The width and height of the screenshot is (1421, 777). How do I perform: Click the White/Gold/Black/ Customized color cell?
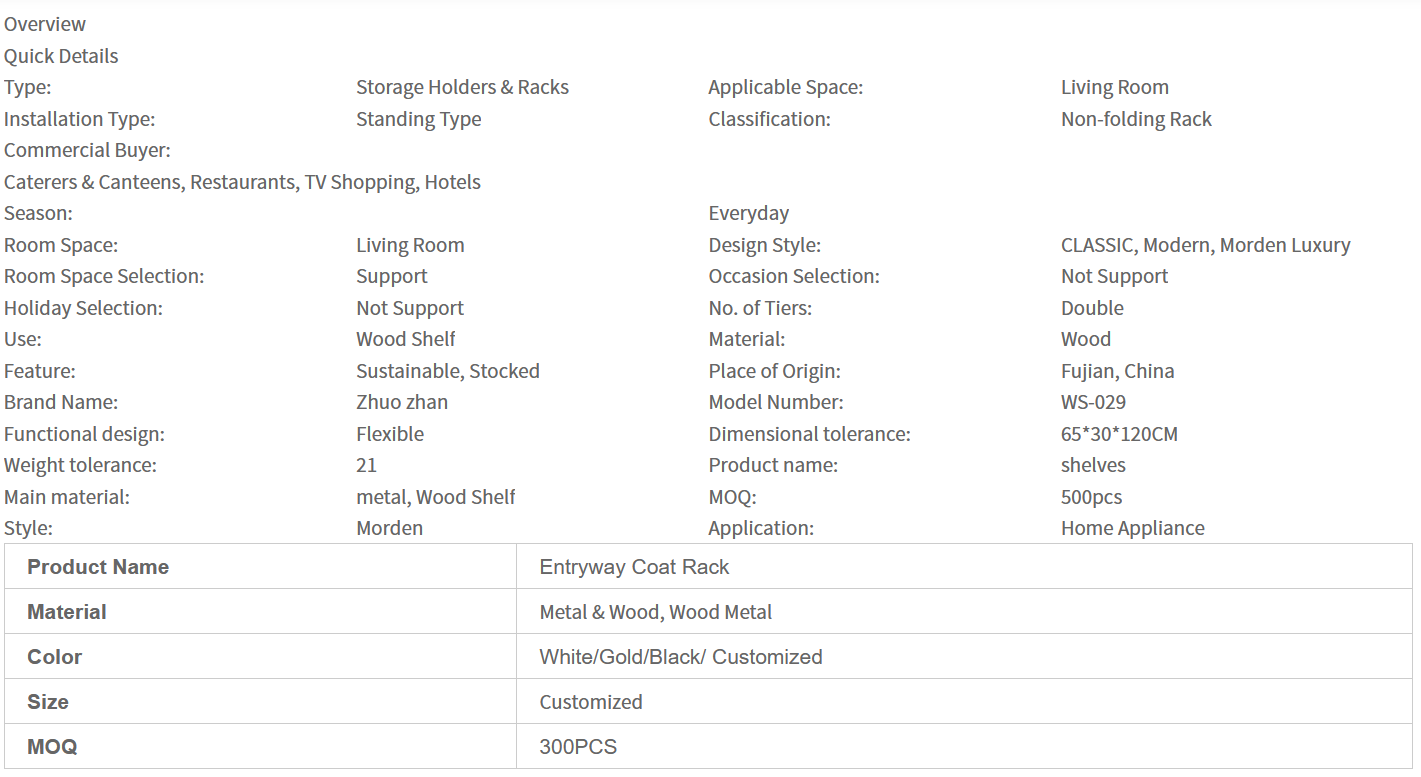coord(680,657)
